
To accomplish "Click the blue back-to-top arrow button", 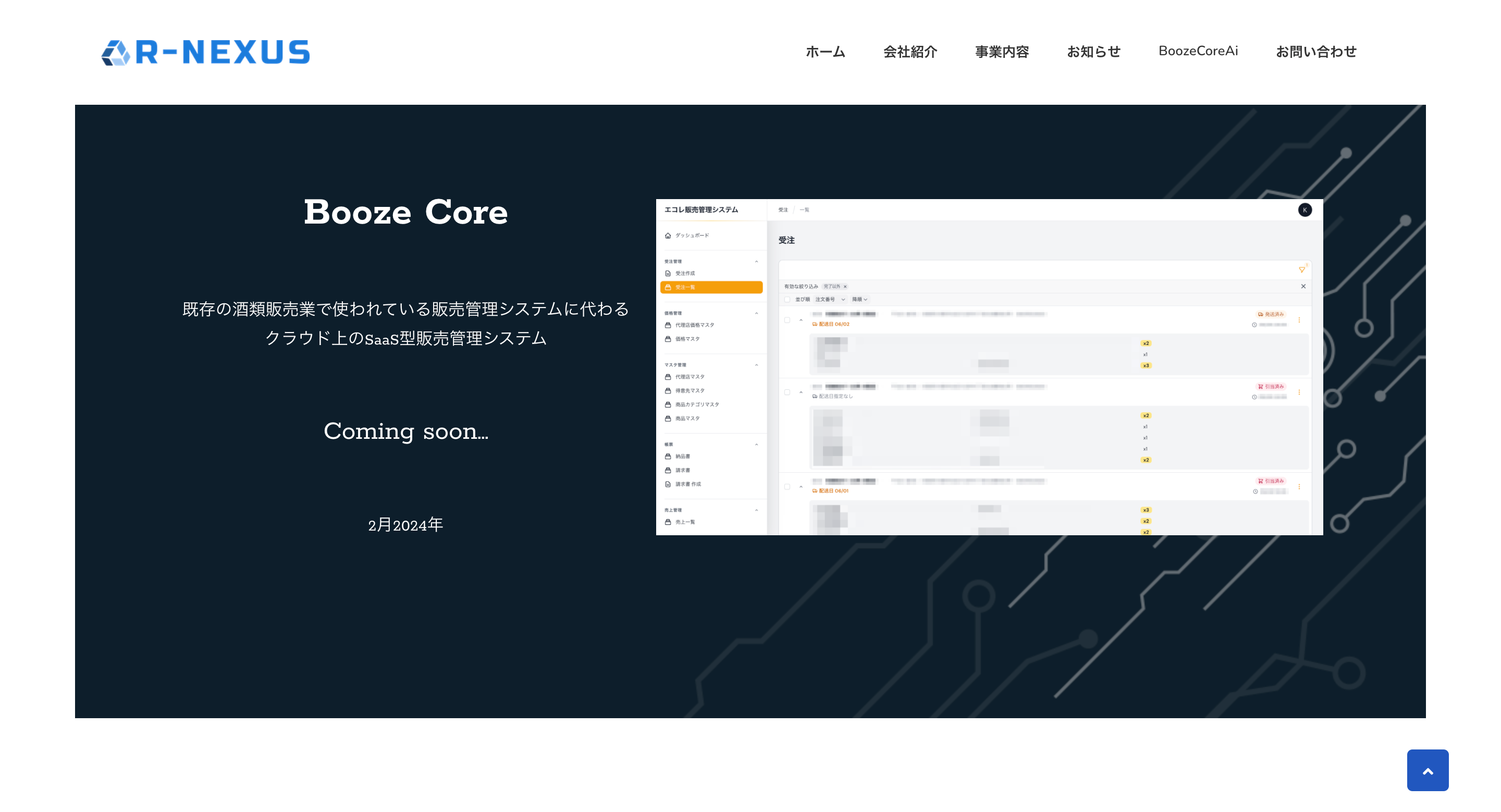I will pyautogui.click(x=1428, y=770).
